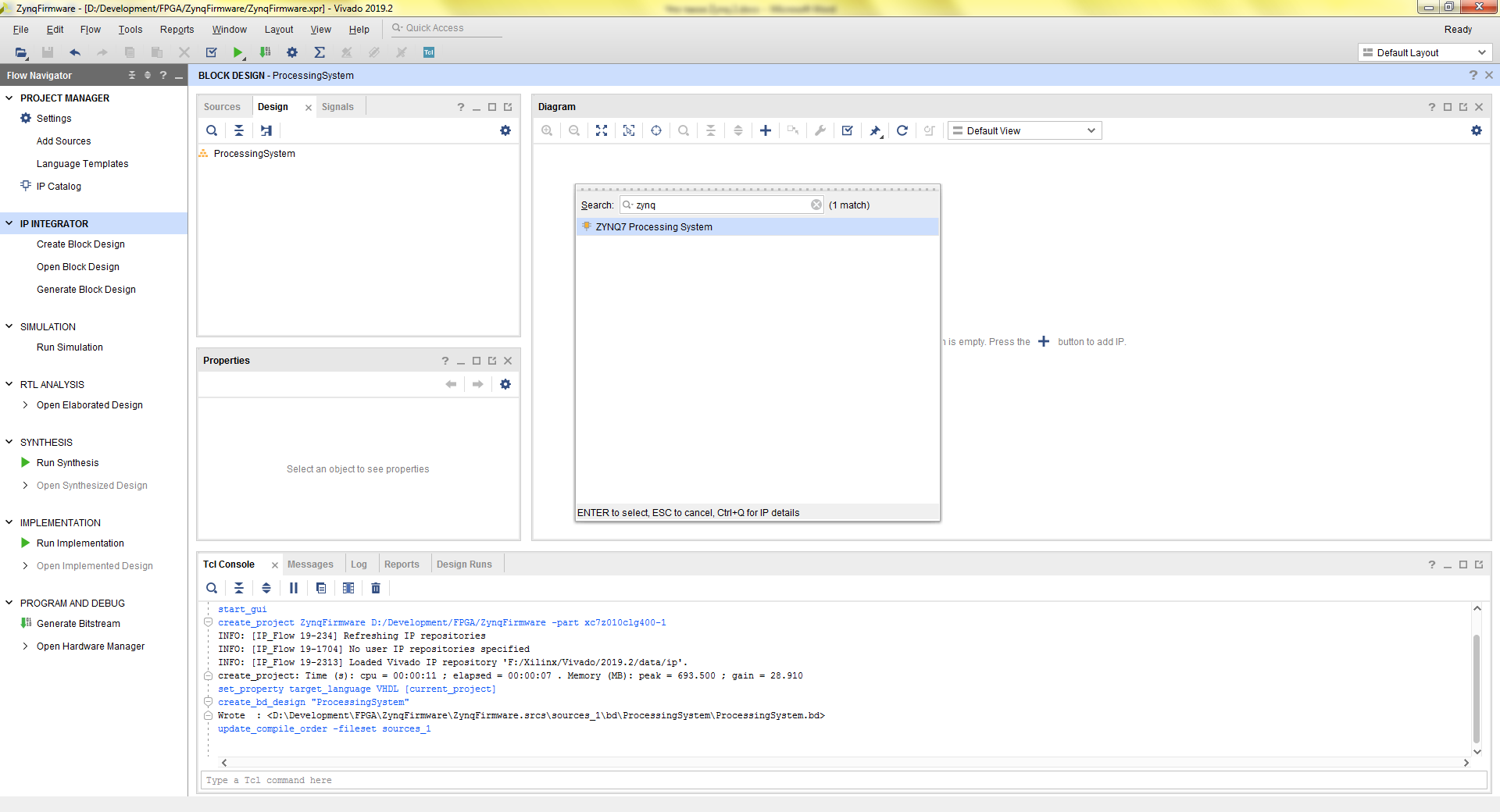Collapse the SIMULATION section
This screenshot has width=1500, height=812.
click(9, 326)
